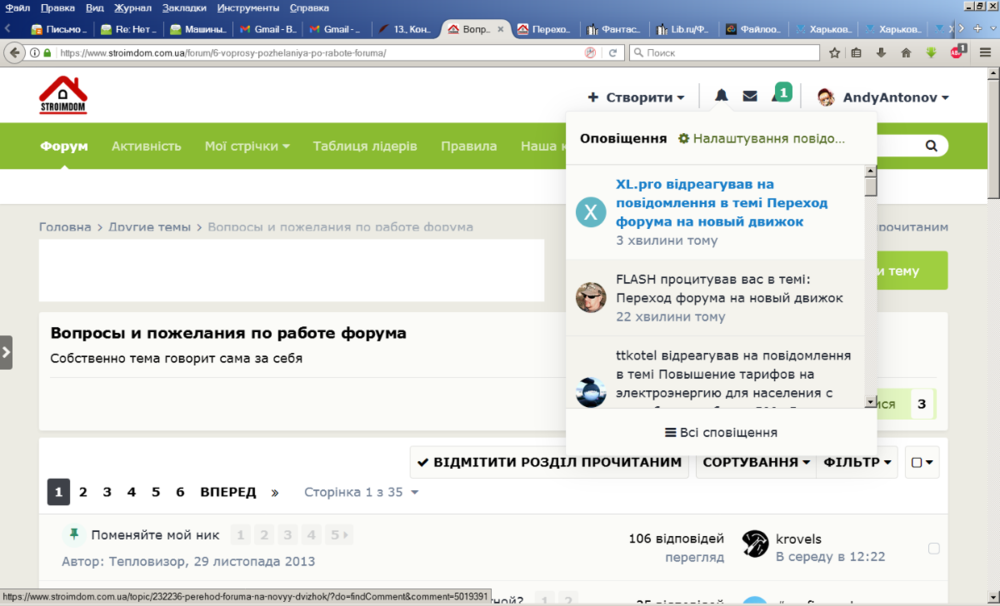Go to browser home page icon
1000x606 pixels.
[906, 52]
